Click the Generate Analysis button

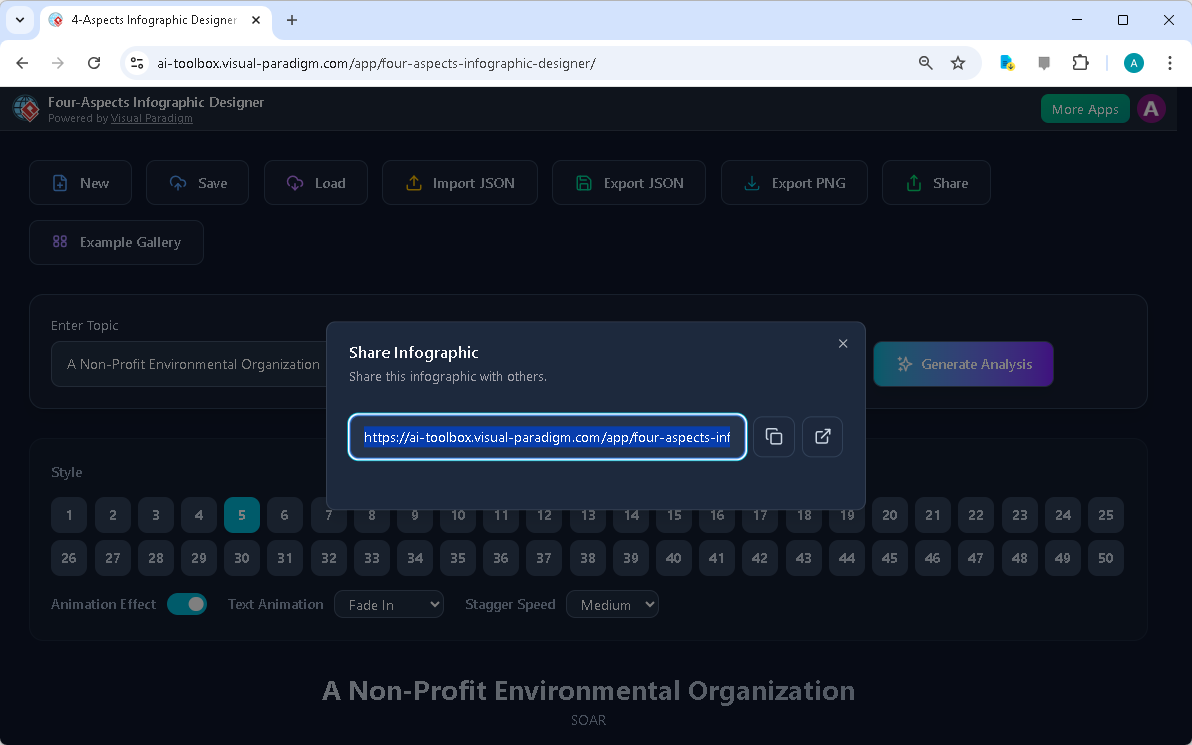pyautogui.click(x=962, y=364)
